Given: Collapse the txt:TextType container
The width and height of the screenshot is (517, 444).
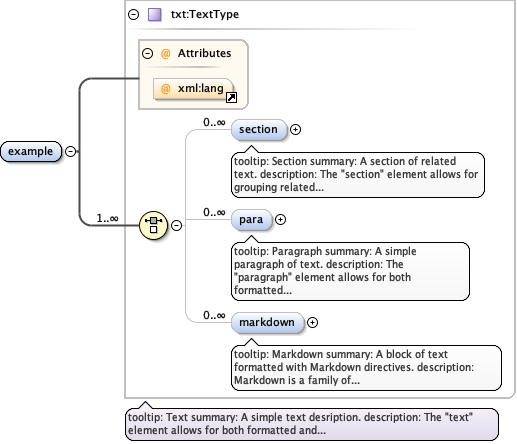Looking at the screenshot, I should (134, 15).
